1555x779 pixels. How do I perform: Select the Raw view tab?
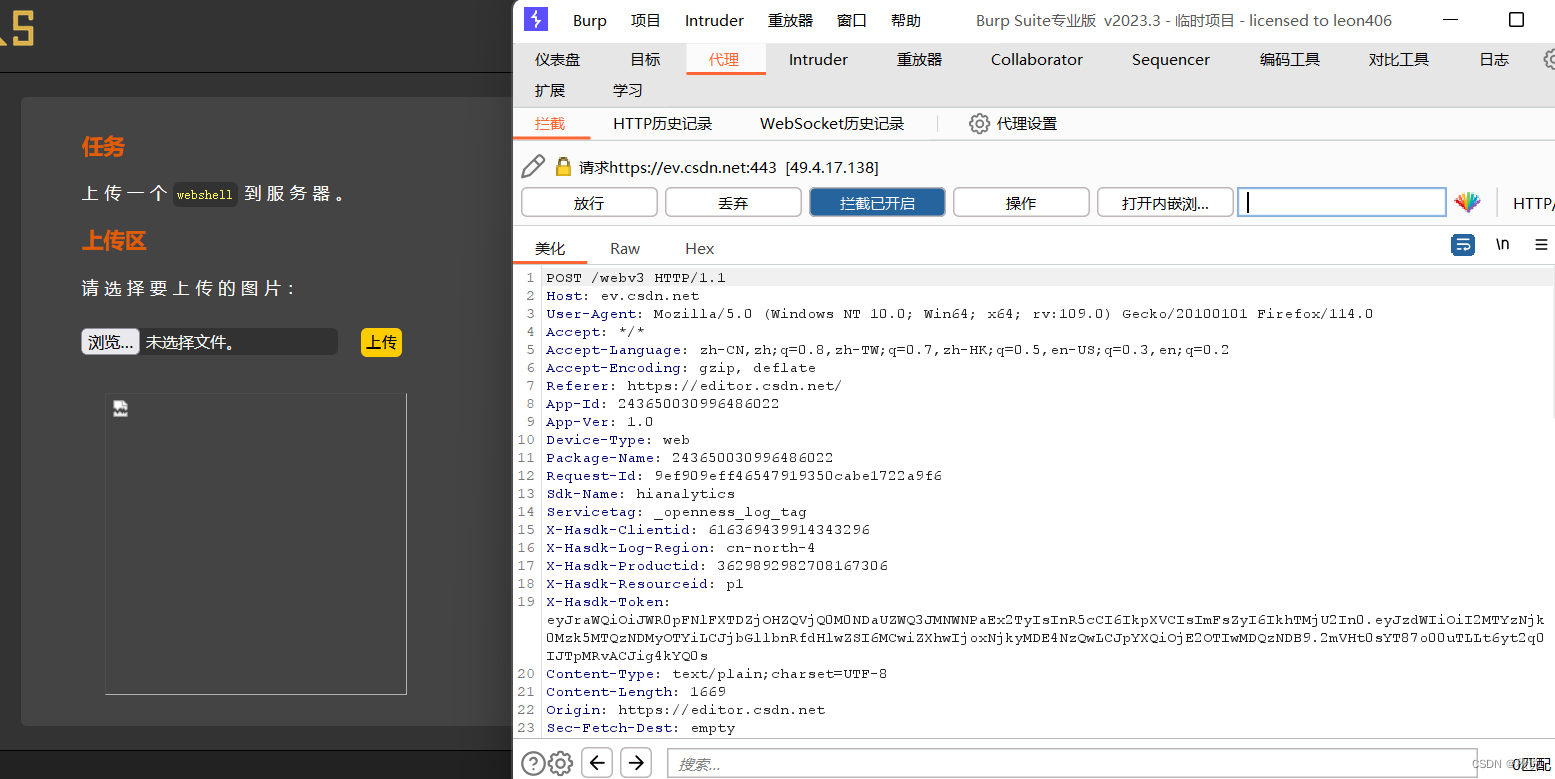[625, 248]
